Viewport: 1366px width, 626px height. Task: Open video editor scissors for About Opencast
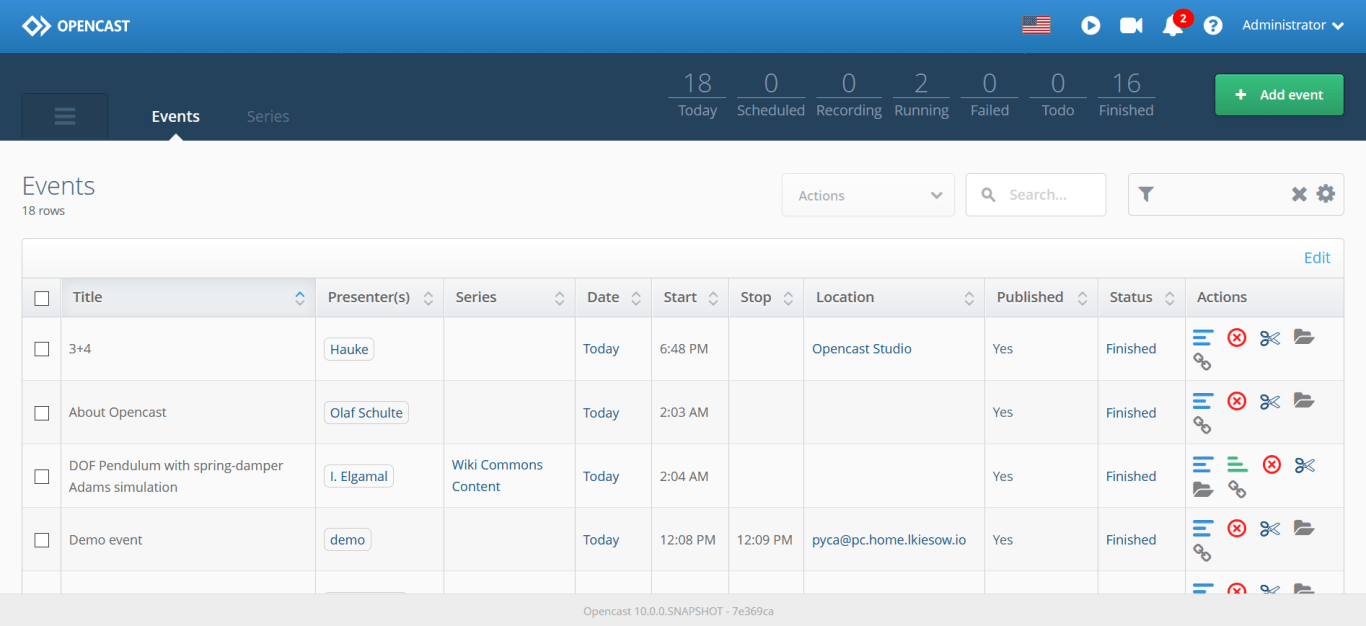click(x=1270, y=401)
